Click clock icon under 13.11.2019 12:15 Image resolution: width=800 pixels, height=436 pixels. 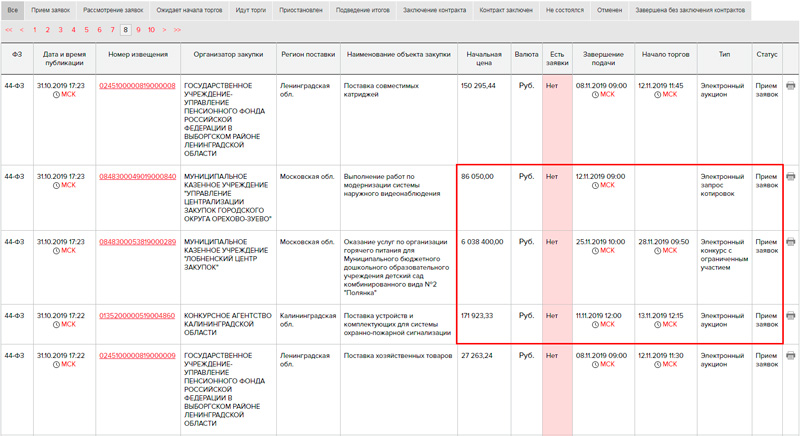pyautogui.click(x=657, y=325)
